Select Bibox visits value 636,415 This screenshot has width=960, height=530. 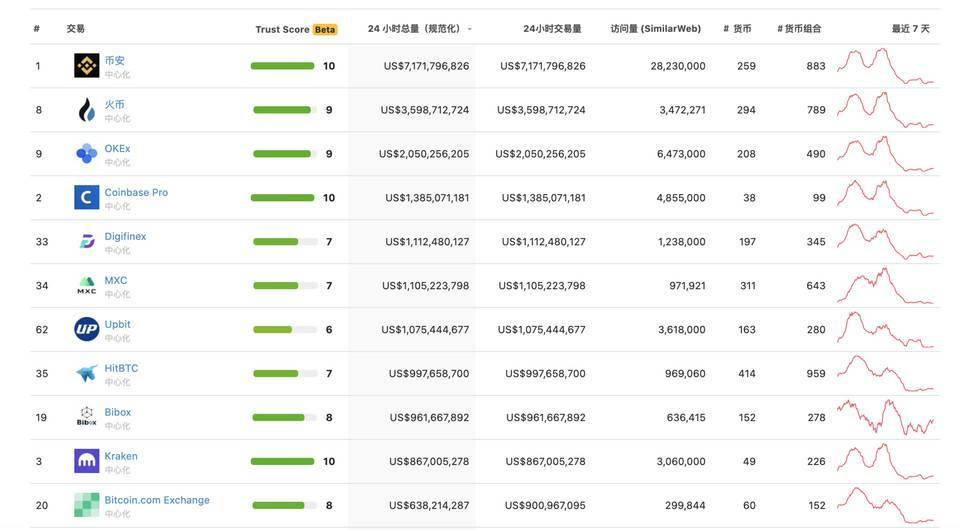[x=686, y=417]
